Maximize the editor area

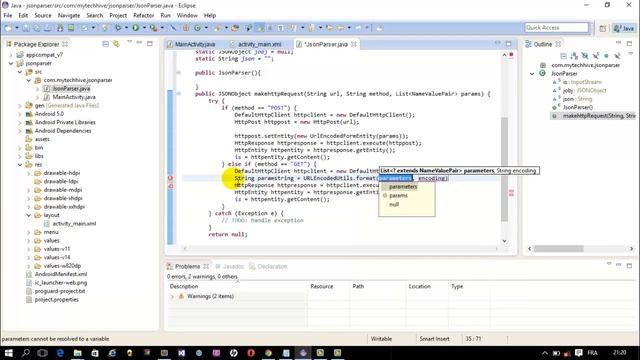tap(509, 44)
